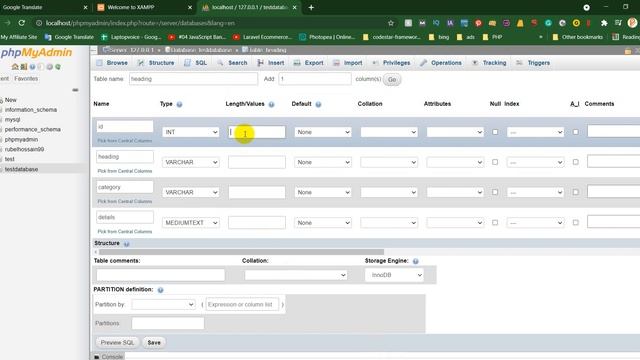The width and height of the screenshot is (640, 360).
Task: Open the Export tab
Action: [309, 63]
